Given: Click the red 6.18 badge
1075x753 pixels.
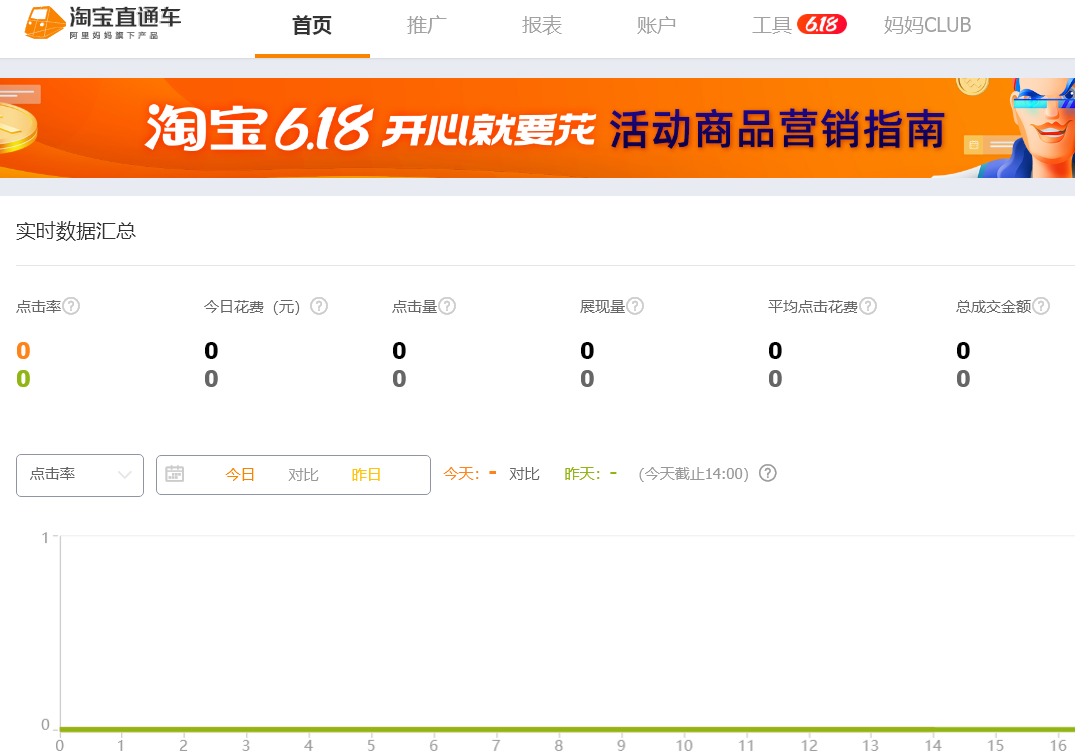Looking at the screenshot, I should click(x=821, y=25).
